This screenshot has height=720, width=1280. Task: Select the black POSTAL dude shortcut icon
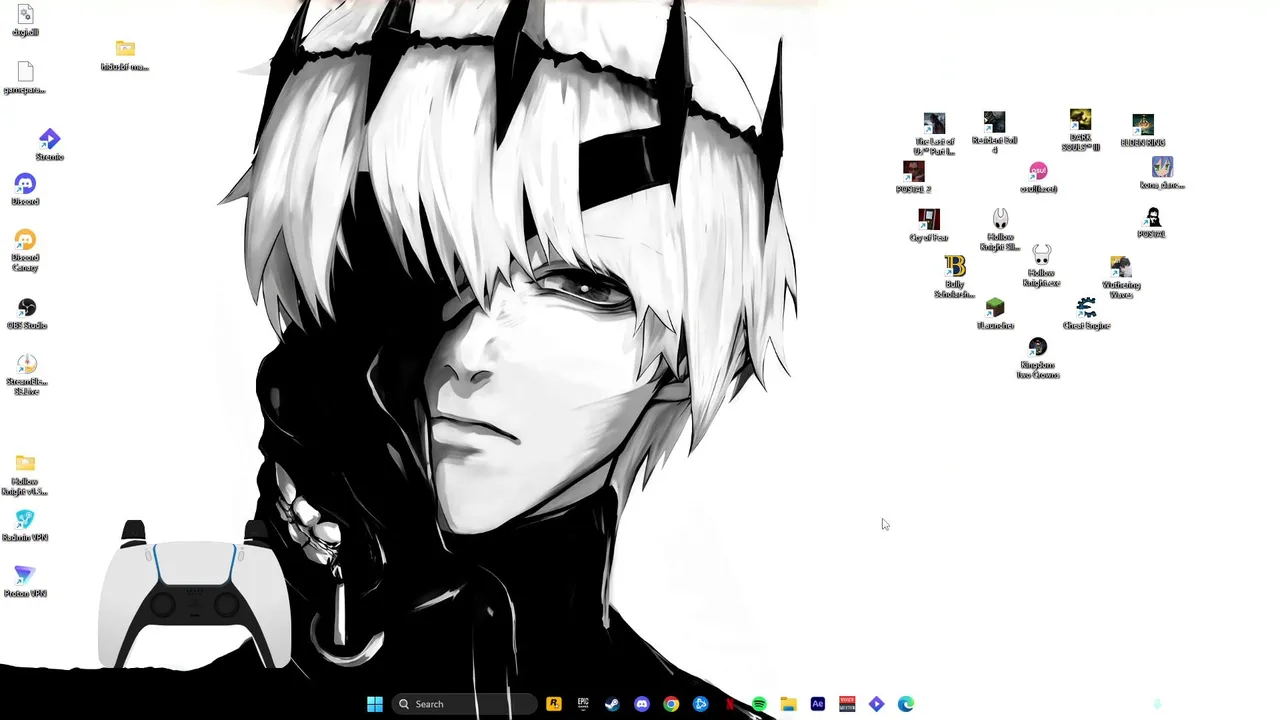pyautogui.click(x=1152, y=222)
